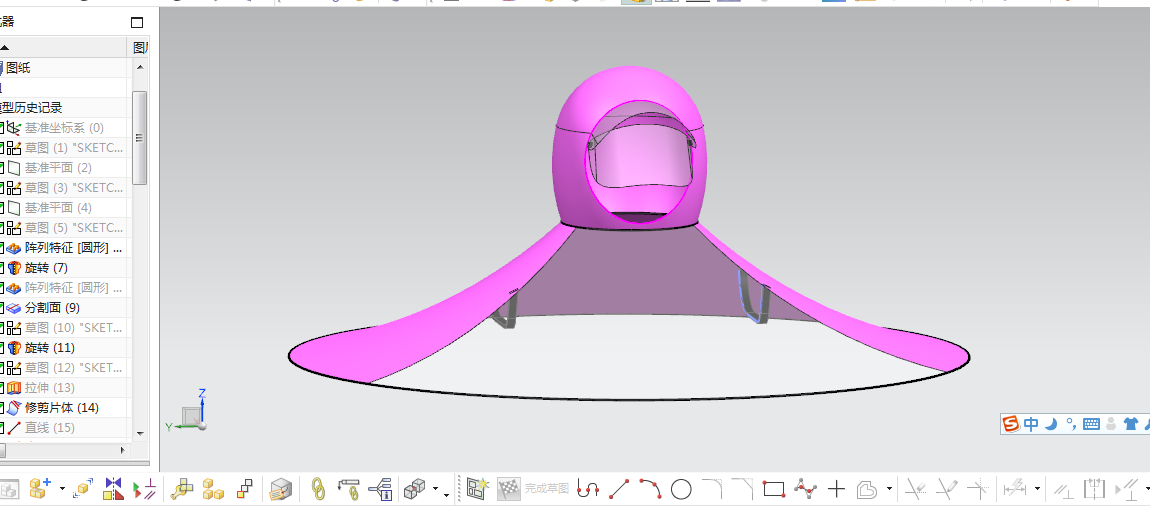Select the Line sketch tool
The image size is (1150, 509).
click(x=620, y=488)
